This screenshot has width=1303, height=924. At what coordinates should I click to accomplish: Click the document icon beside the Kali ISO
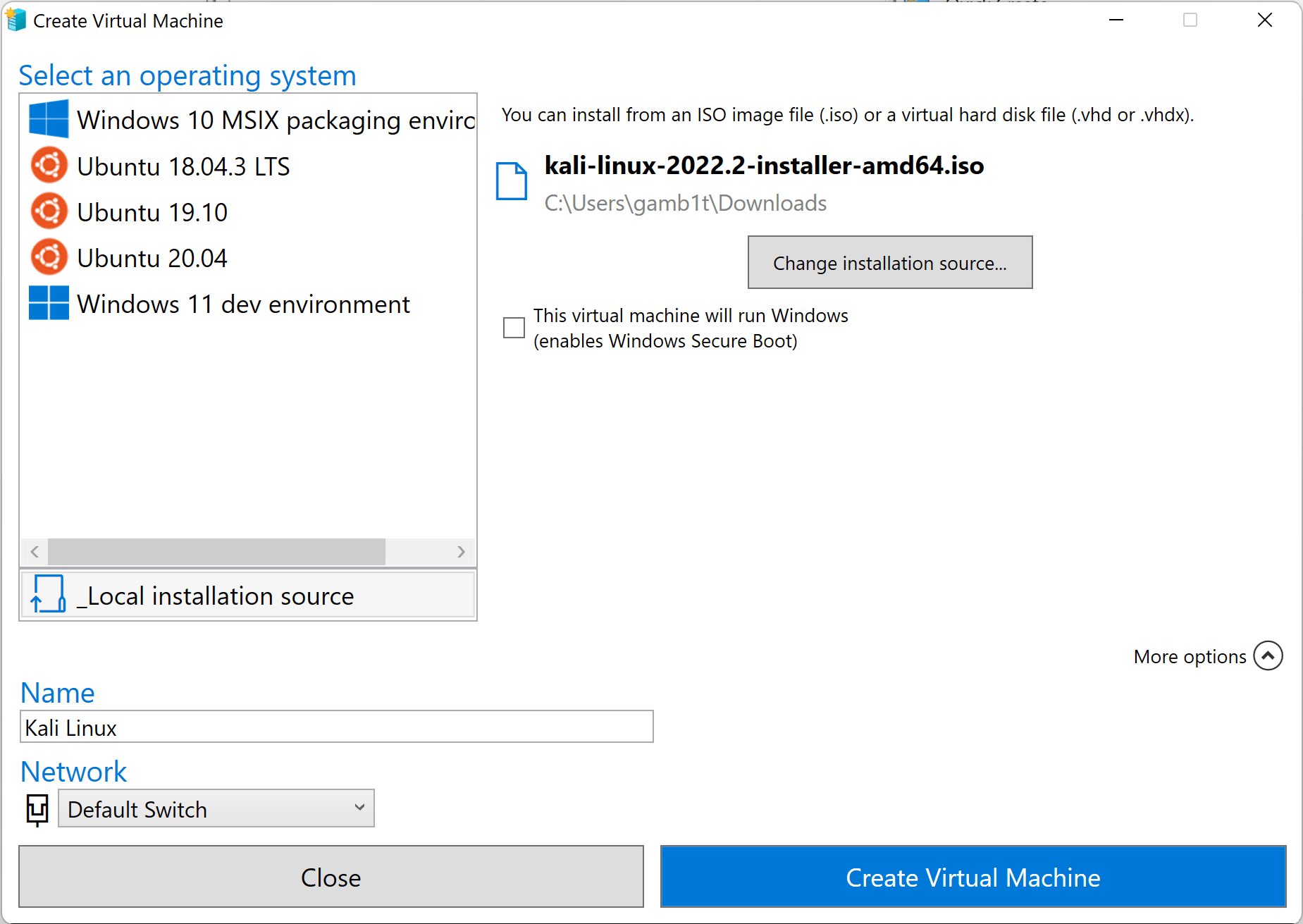(x=512, y=181)
